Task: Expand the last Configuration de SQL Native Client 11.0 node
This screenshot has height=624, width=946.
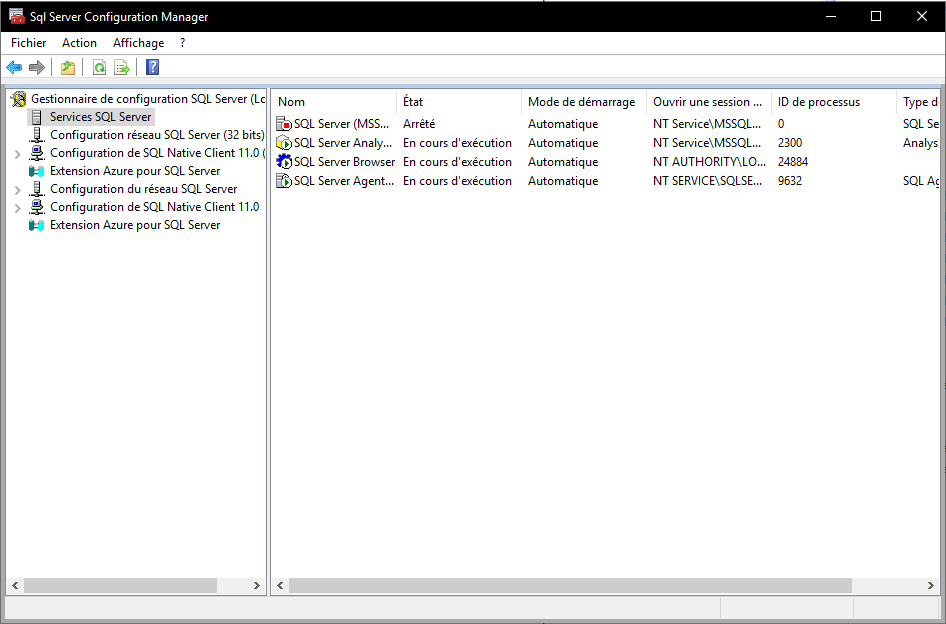Action: 17,208
